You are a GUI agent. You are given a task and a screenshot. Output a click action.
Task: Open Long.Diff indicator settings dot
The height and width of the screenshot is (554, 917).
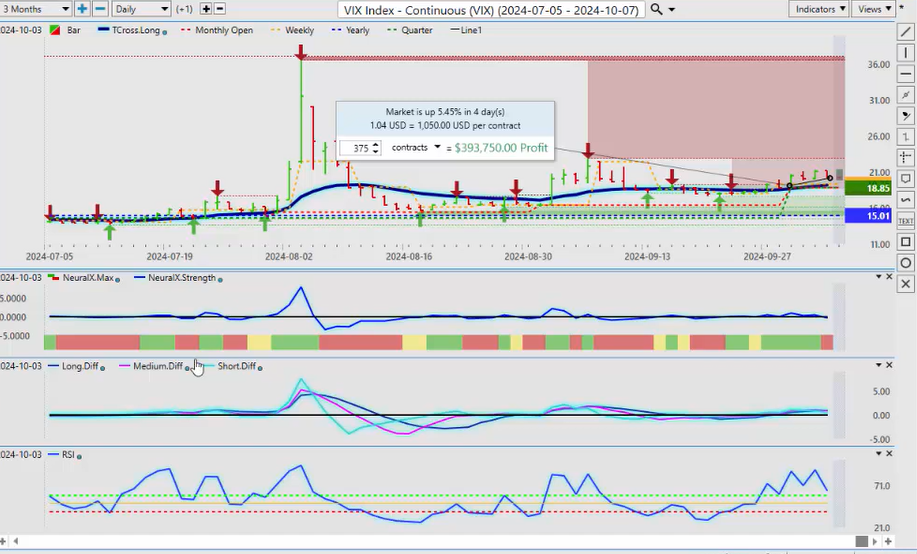(102, 368)
